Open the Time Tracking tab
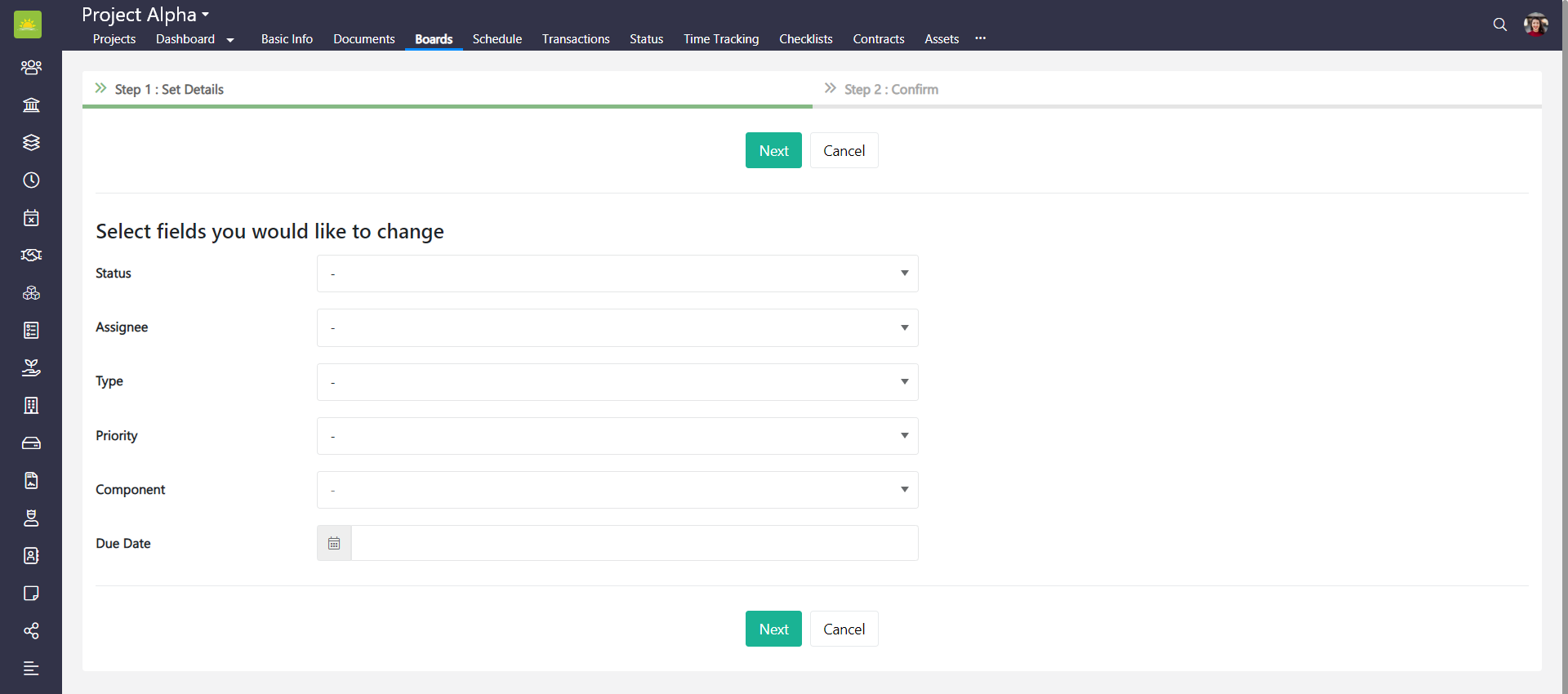 pos(720,39)
